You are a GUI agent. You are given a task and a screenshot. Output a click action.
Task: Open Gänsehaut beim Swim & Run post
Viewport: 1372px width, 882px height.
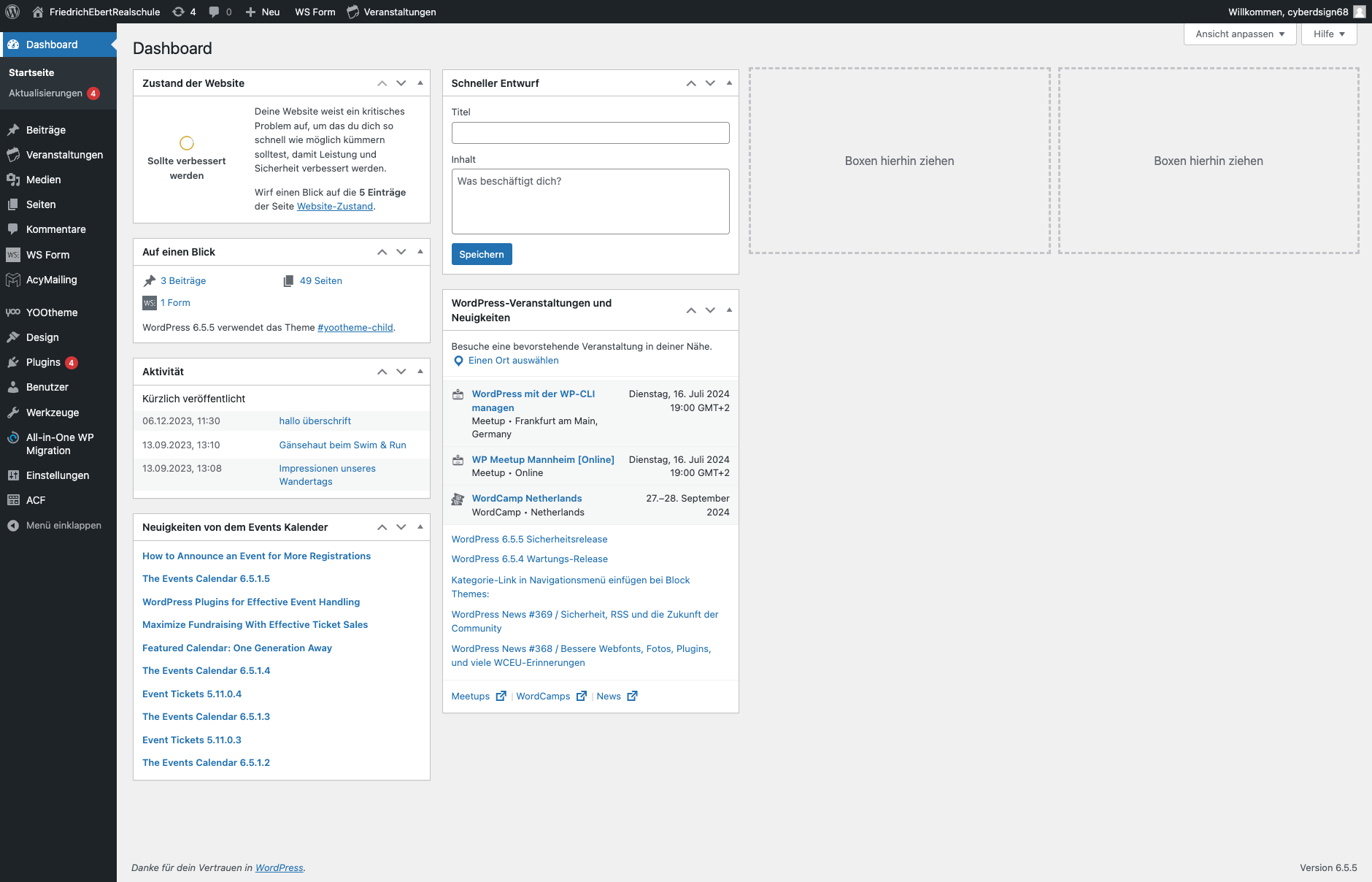click(342, 445)
